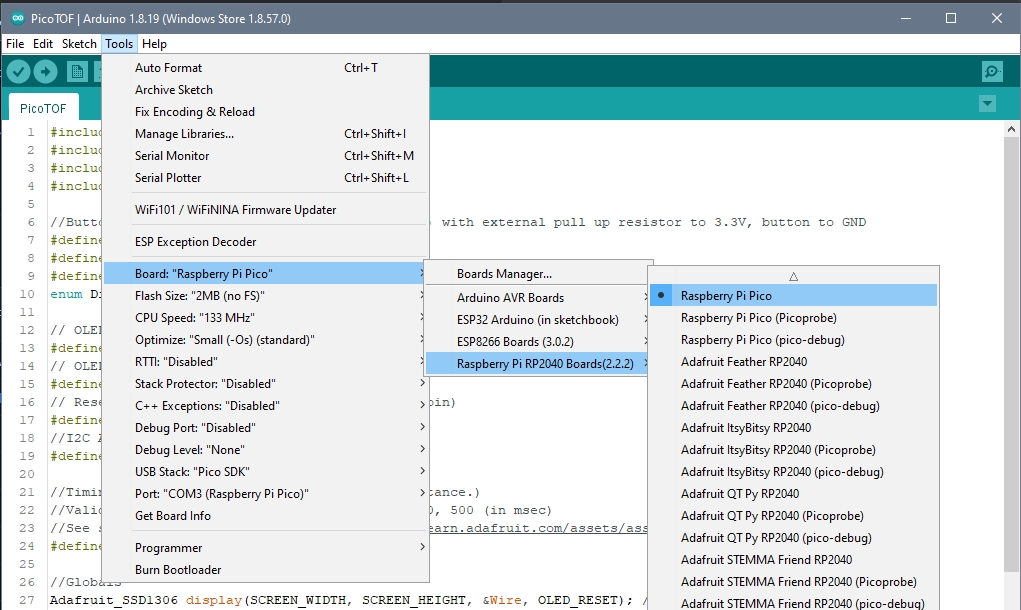Viewport: 1021px width, 610px height.
Task: Expand the RTTI submenu
Action: [x=266, y=362]
